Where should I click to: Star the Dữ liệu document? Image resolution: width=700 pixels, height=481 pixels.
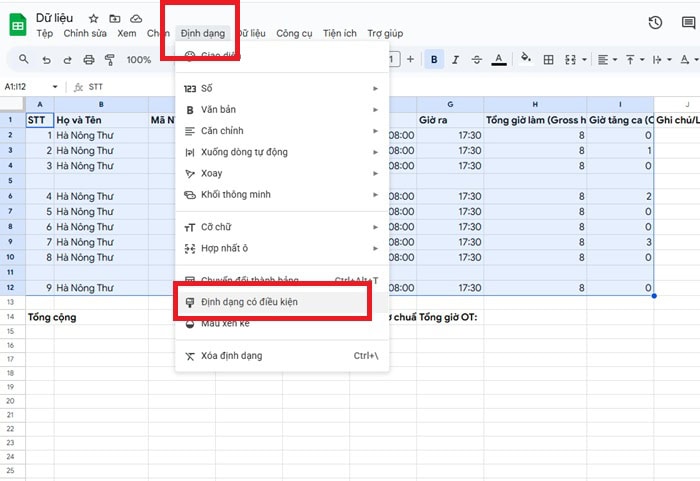[94, 18]
